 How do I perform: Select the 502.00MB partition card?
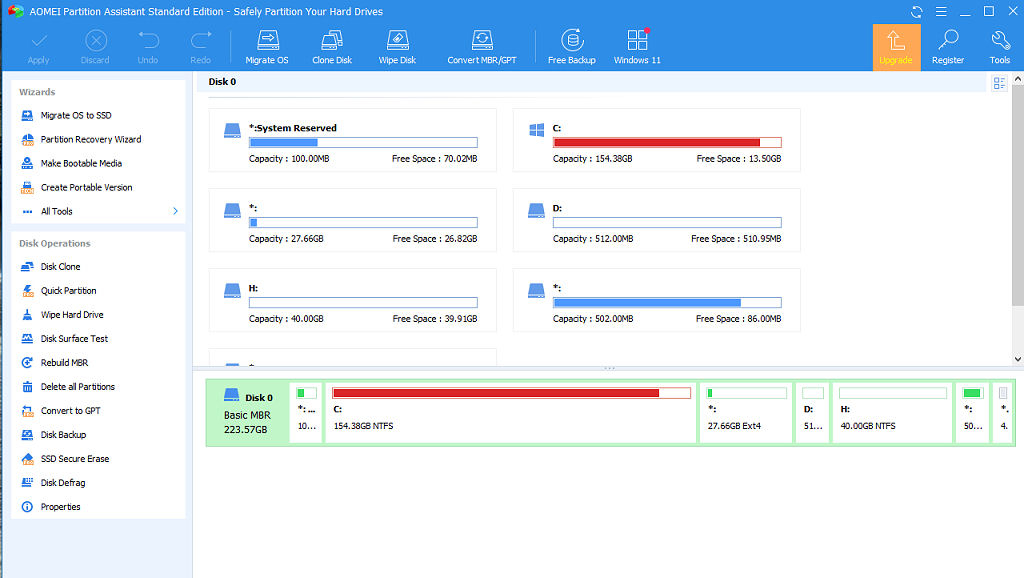point(656,300)
